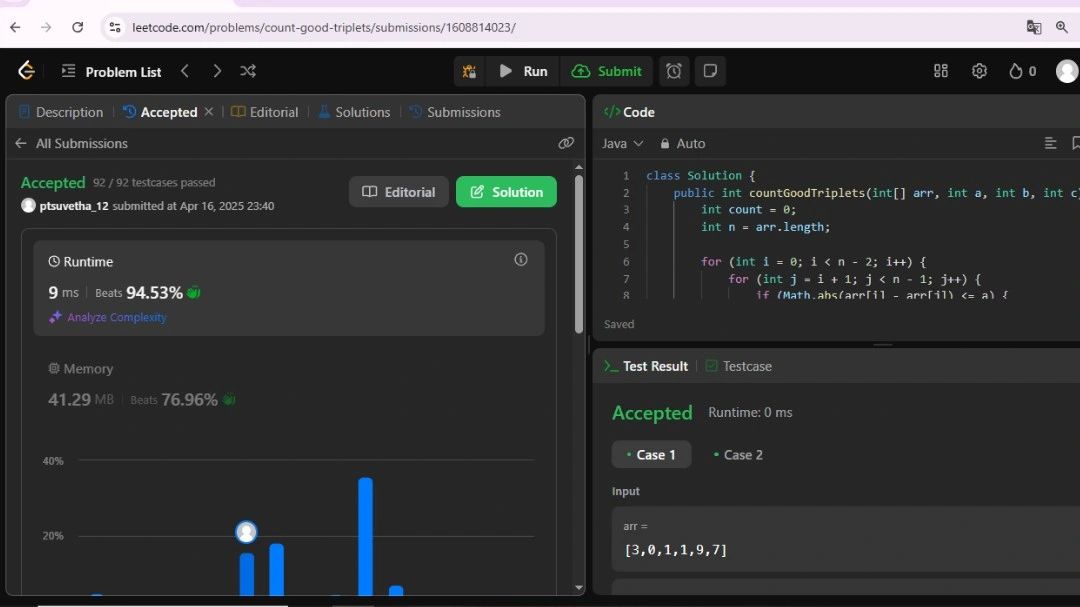Go back to All Submissions
Image resolution: width=1080 pixels, height=607 pixels.
click(71, 143)
